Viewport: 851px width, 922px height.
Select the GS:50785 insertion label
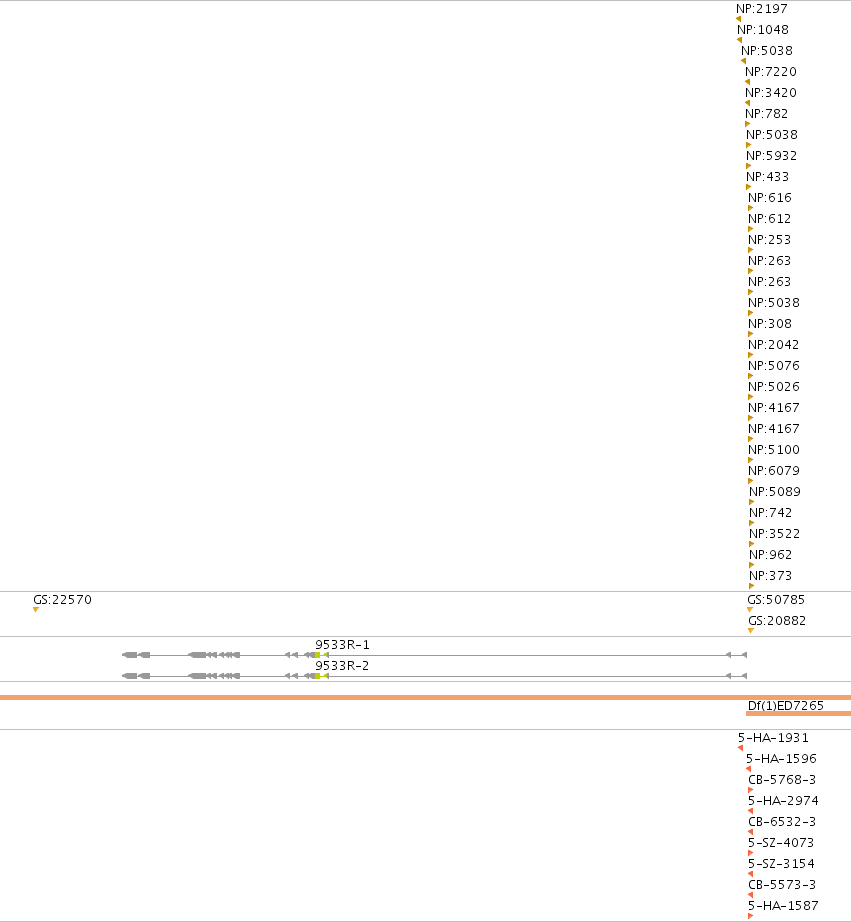click(776, 600)
